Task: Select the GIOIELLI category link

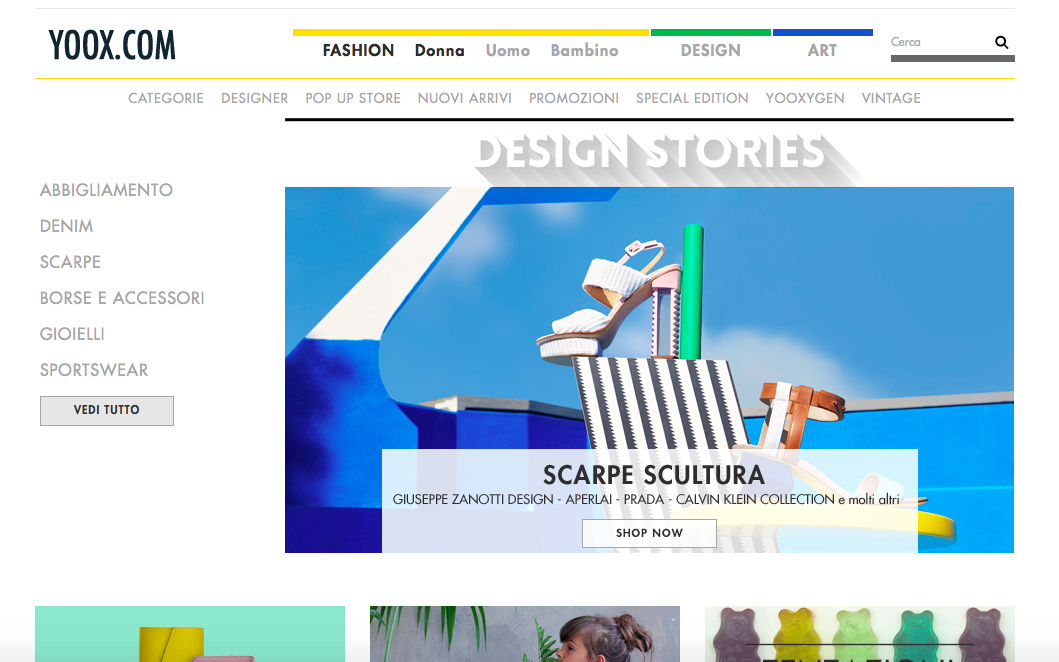Action: click(x=72, y=334)
